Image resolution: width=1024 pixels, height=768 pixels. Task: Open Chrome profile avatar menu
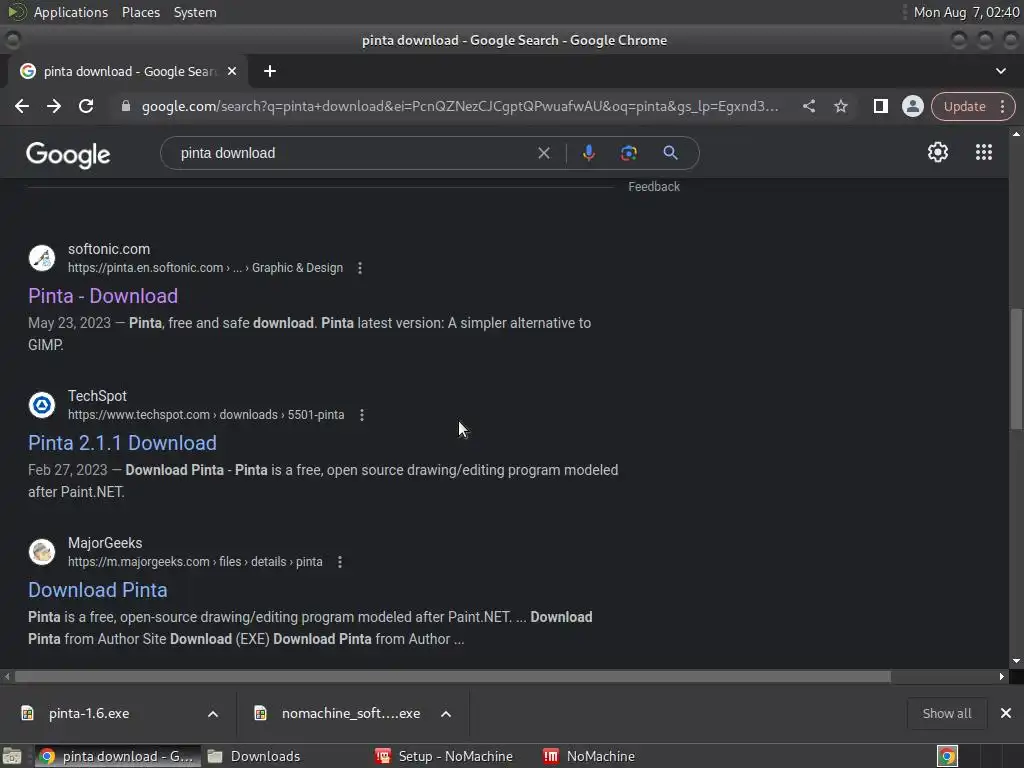click(x=912, y=106)
